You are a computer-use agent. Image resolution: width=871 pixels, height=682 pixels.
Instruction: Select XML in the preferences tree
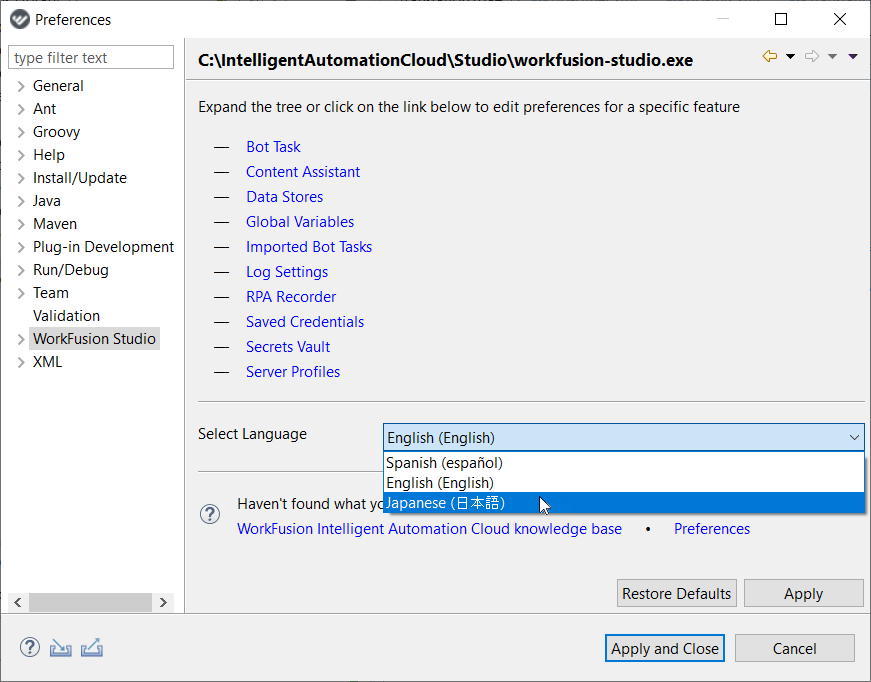47,362
